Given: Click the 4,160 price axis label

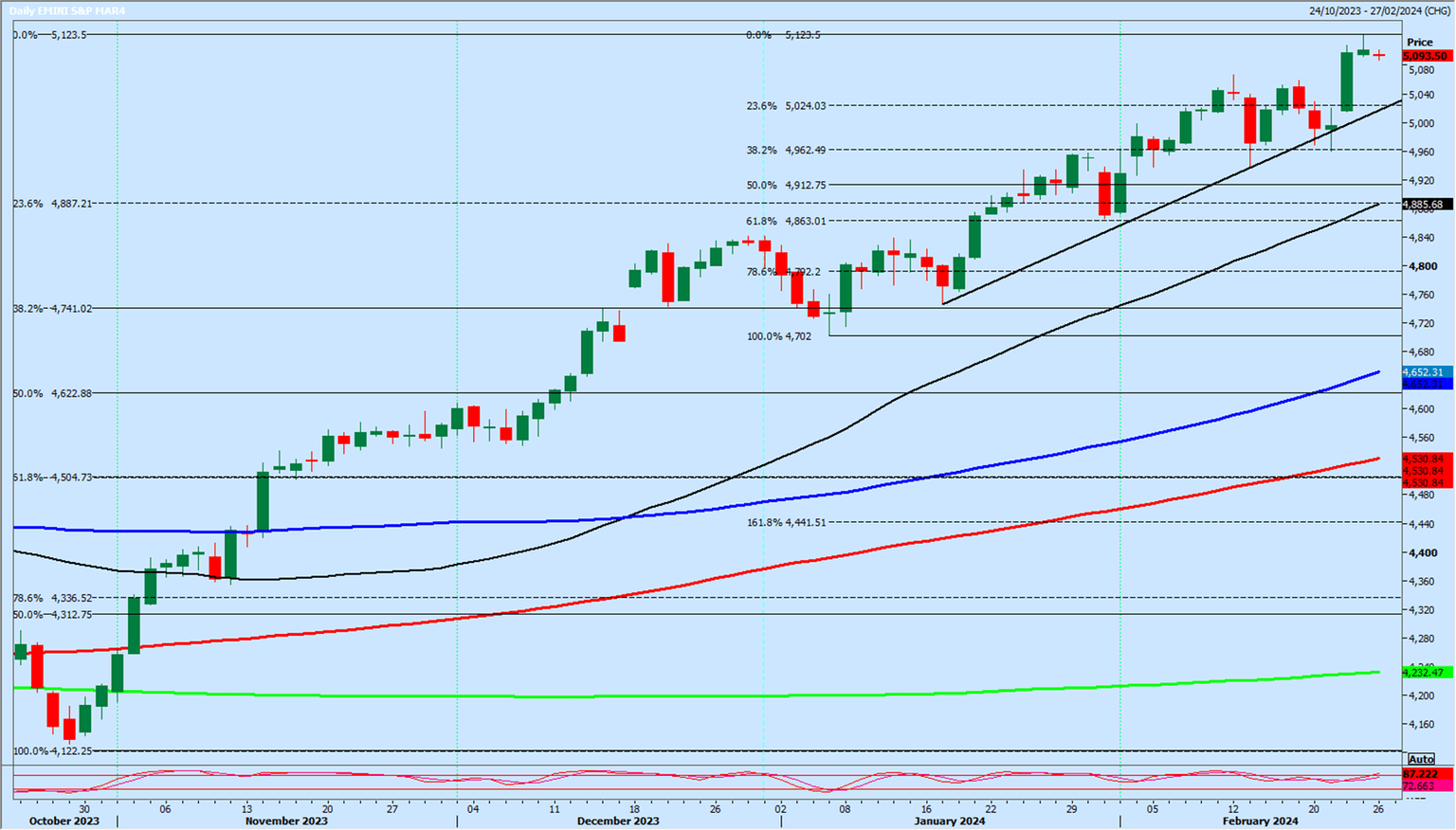Looking at the screenshot, I should point(1420,725).
